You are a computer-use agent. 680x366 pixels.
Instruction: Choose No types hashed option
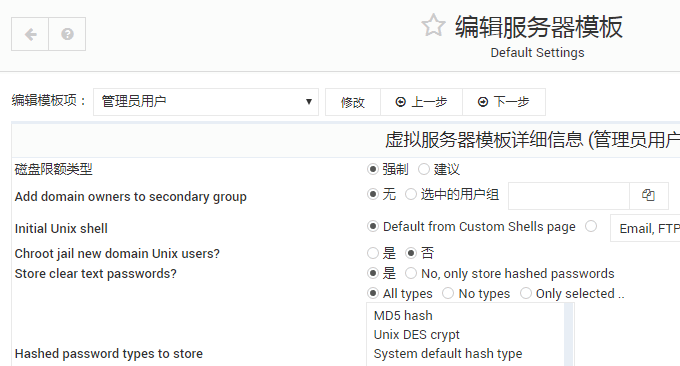[x=448, y=293]
